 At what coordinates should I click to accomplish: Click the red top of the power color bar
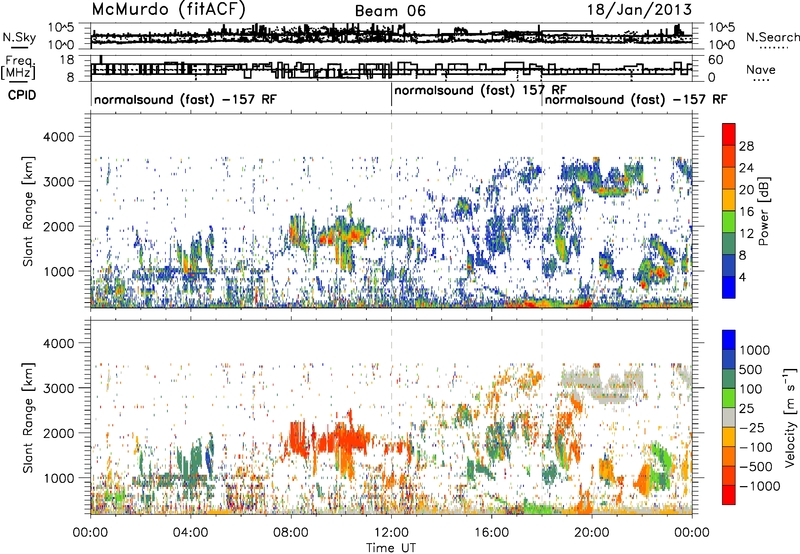729,134
